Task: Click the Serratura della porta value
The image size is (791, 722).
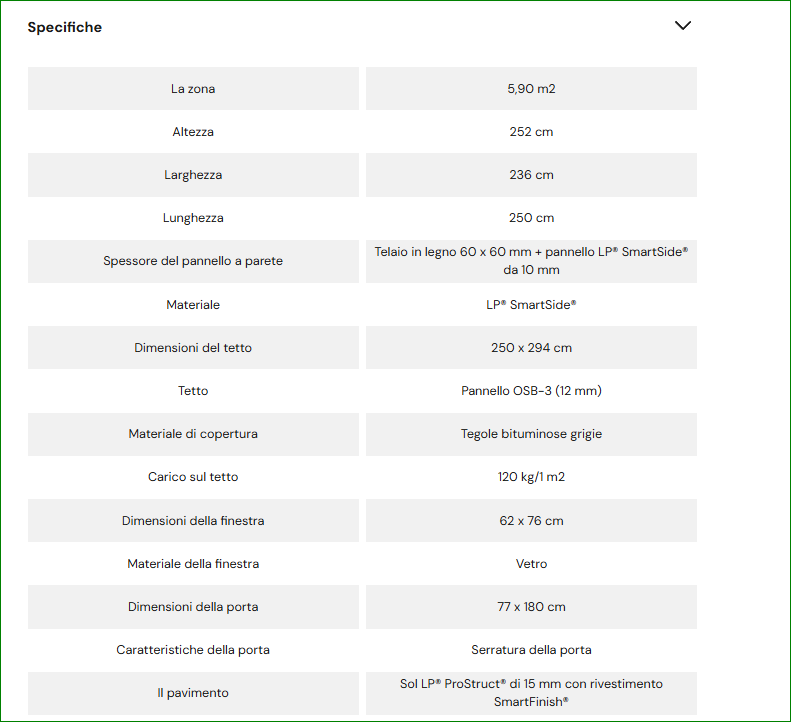Action: [x=531, y=650]
